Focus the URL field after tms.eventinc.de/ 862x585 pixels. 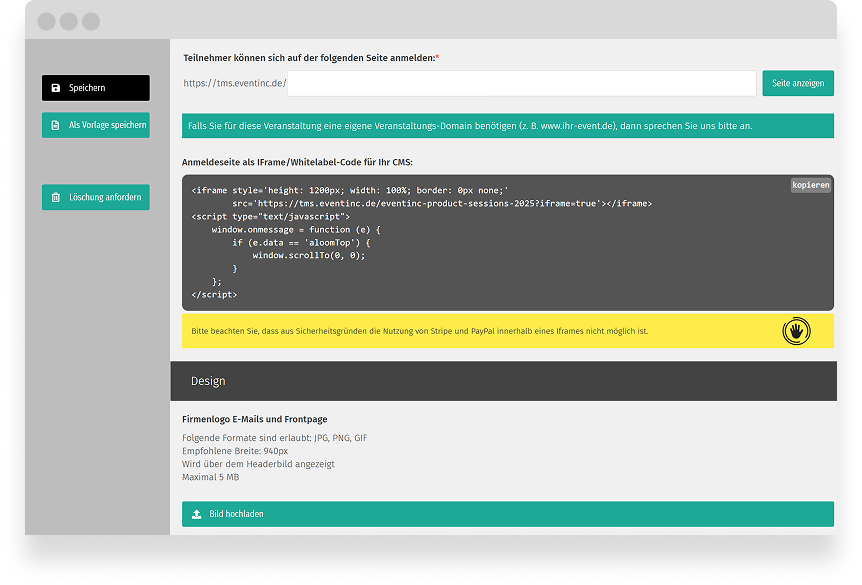(521, 83)
